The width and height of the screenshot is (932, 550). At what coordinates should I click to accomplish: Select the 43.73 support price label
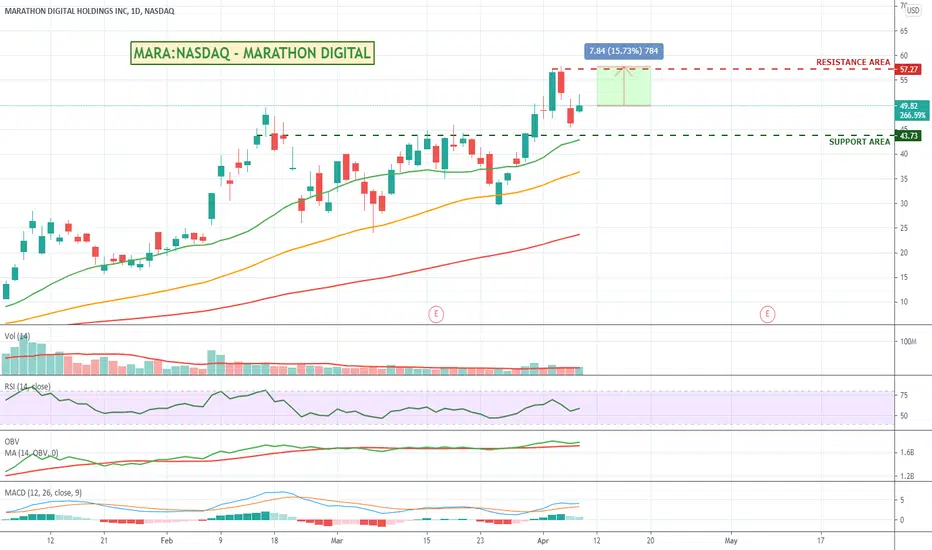(x=909, y=136)
